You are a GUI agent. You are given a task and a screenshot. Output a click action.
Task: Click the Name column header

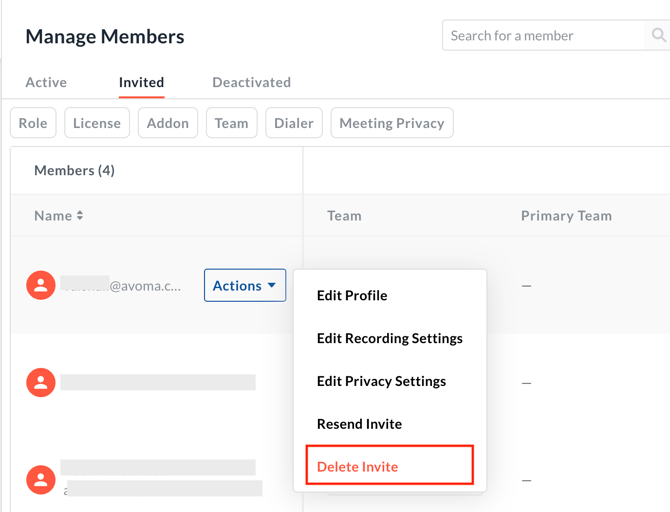point(53,215)
